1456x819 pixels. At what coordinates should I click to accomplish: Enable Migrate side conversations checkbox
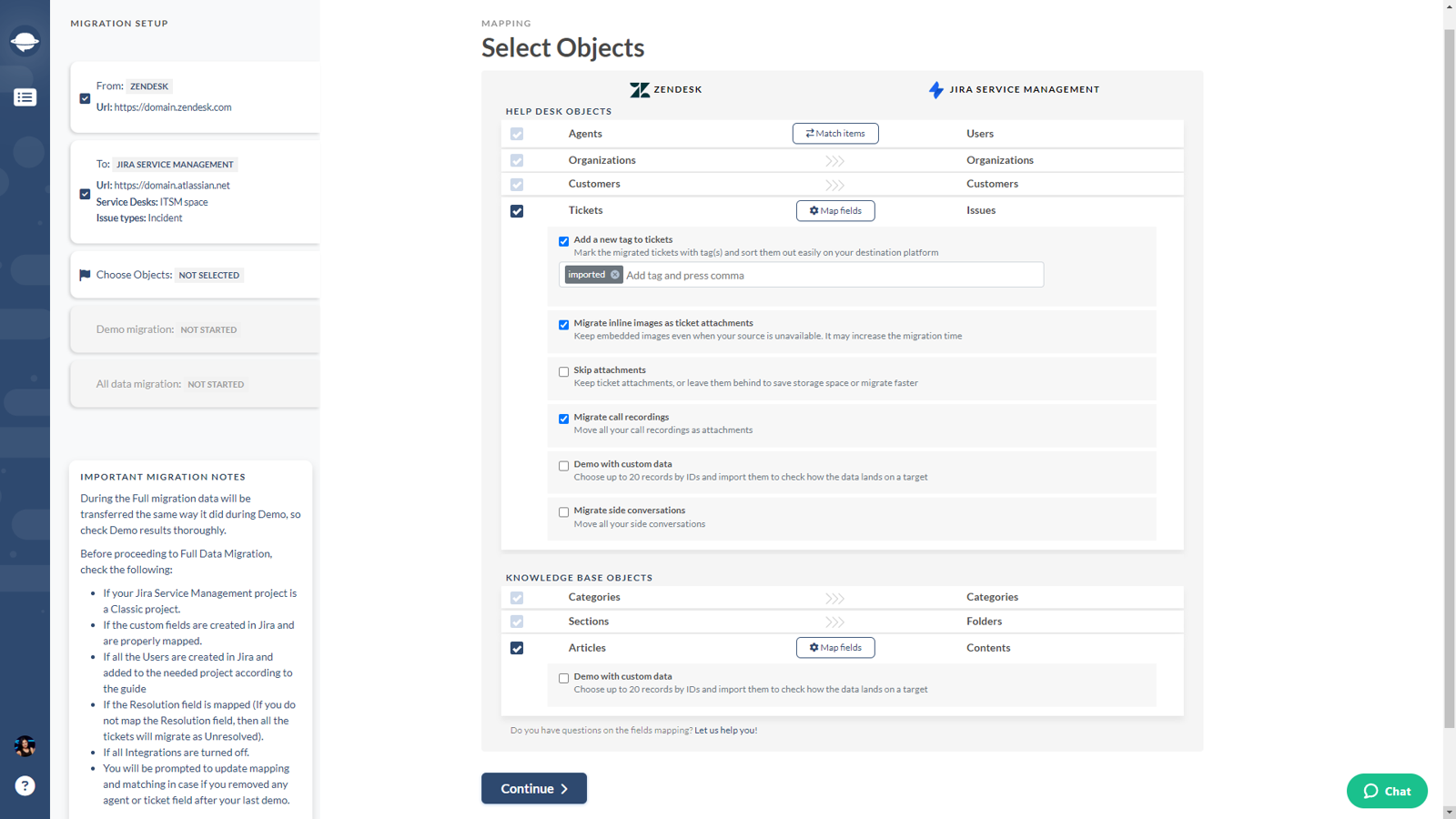pos(564,512)
